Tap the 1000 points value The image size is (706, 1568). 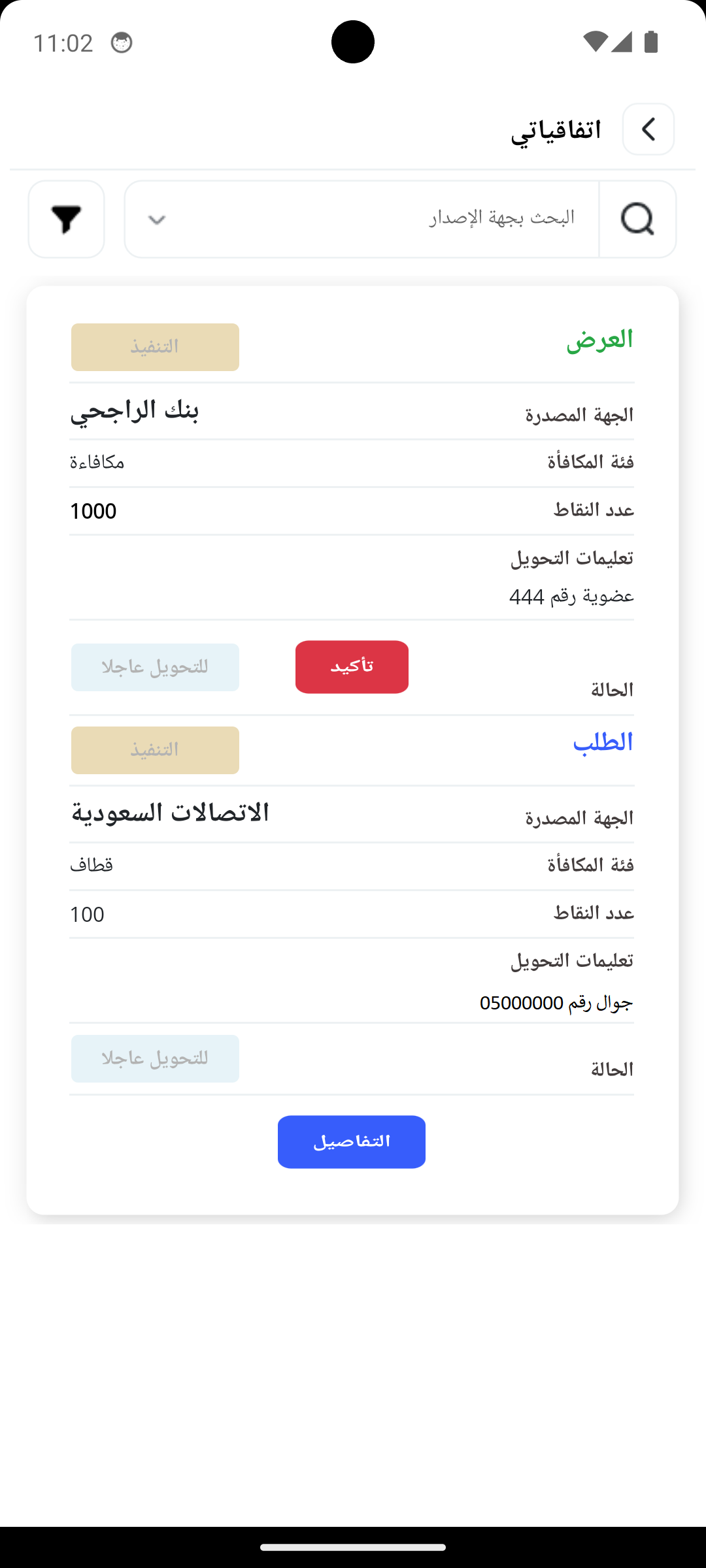93,511
